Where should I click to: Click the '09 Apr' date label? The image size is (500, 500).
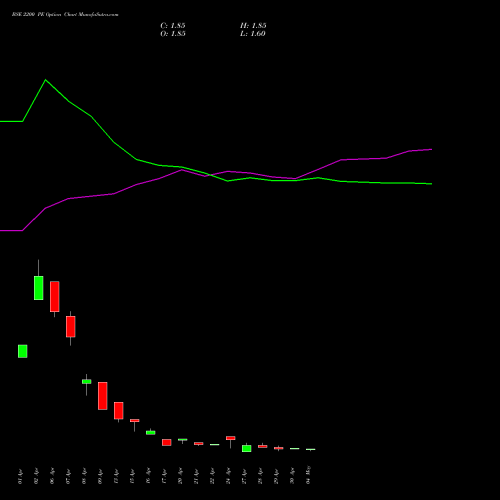click(100, 476)
